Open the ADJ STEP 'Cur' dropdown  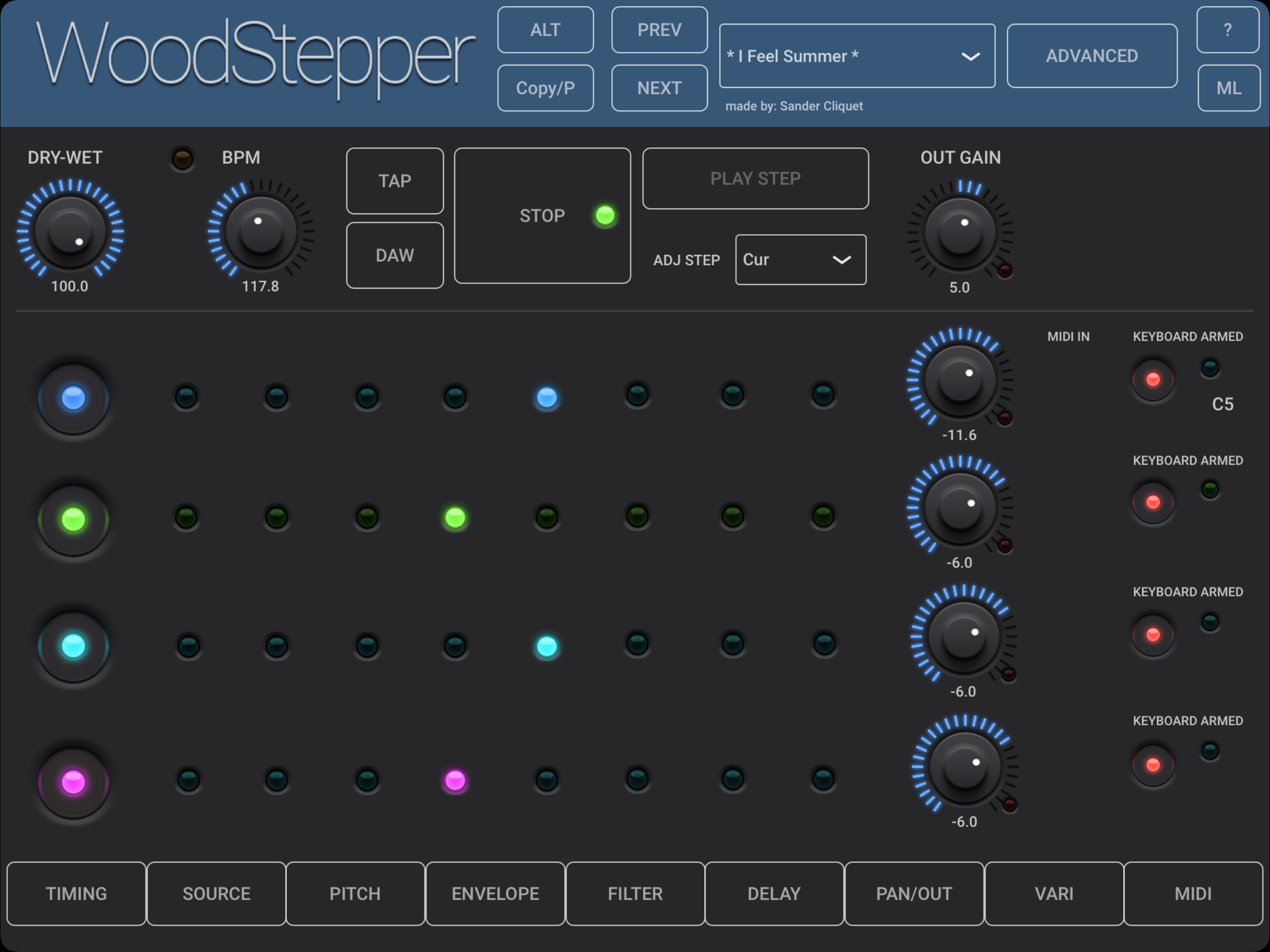click(800, 259)
